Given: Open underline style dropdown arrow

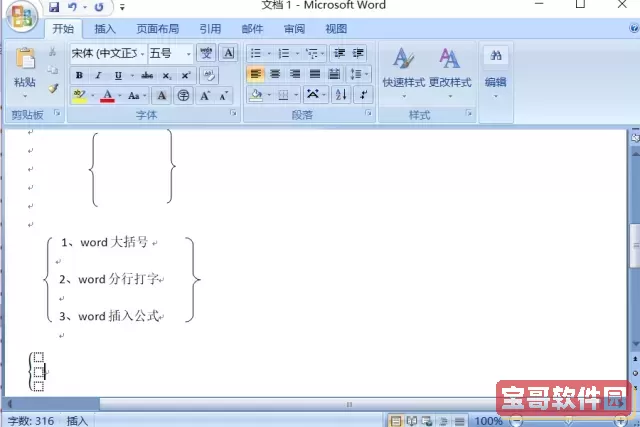Looking at the screenshot, I should pyautogui.click(x=132, y=76).
